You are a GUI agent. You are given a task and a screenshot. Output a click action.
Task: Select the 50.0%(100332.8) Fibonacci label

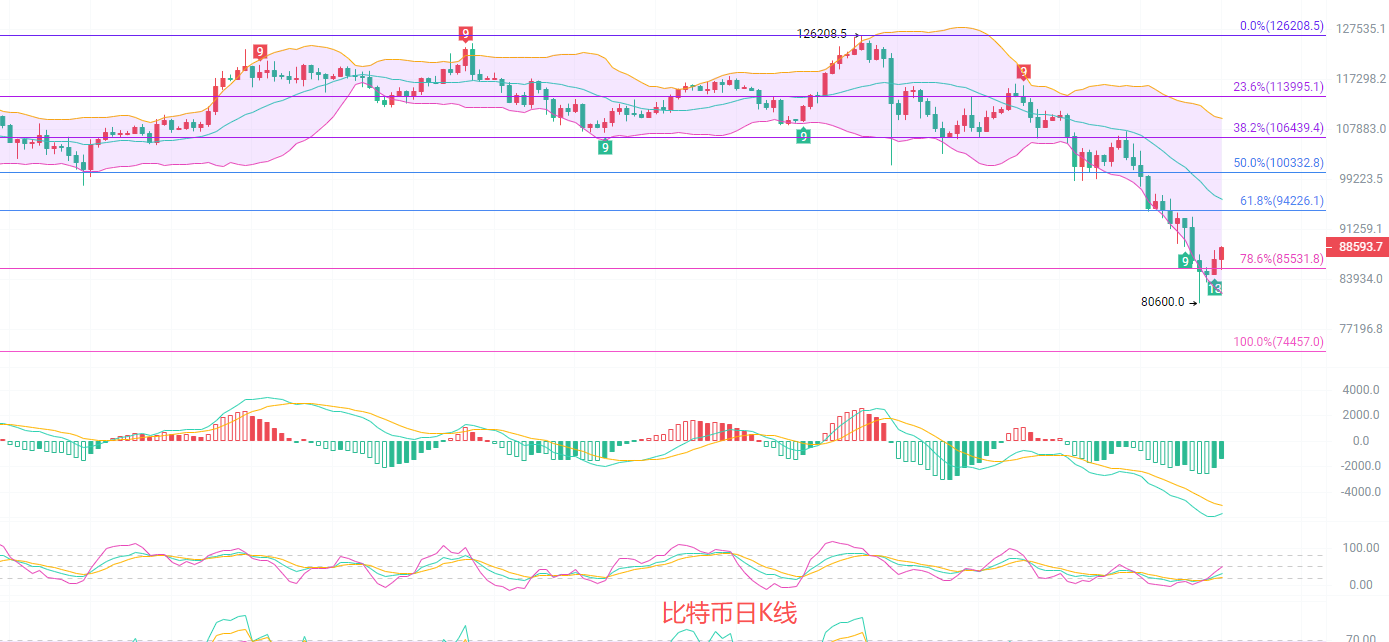click(x=1278, y=162)
